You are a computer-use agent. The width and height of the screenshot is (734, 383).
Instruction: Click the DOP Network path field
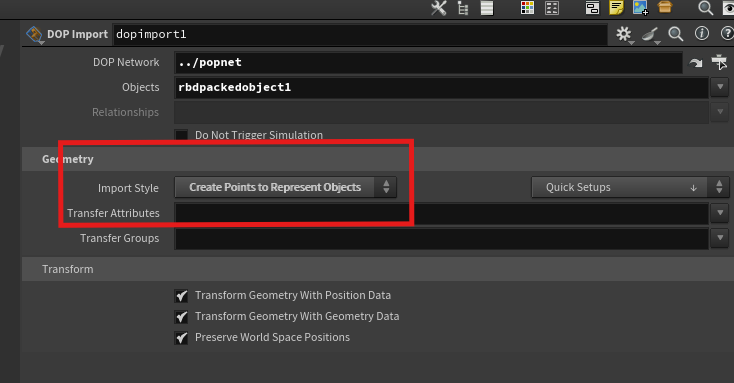point(428,63)
